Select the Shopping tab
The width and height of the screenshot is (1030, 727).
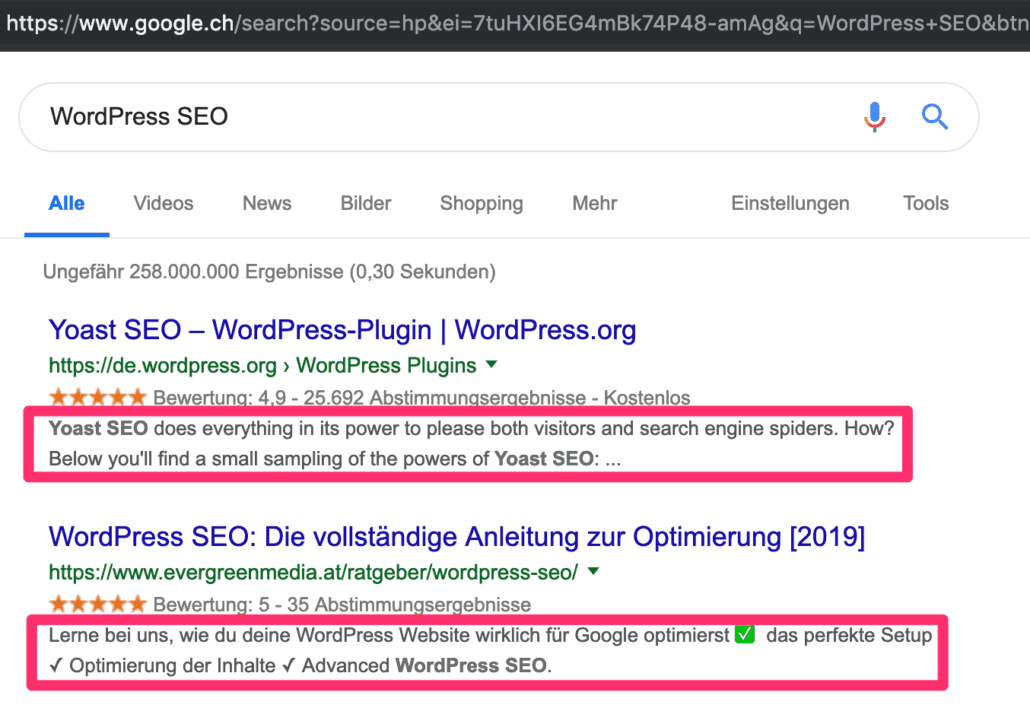[481, 203]
